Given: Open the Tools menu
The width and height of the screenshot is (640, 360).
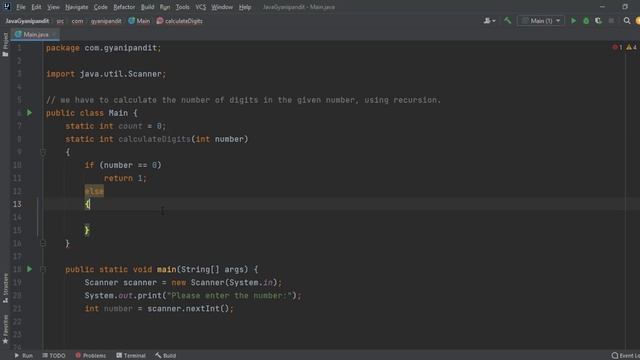Looking at the screenshot, I should (x=182, y=7).
